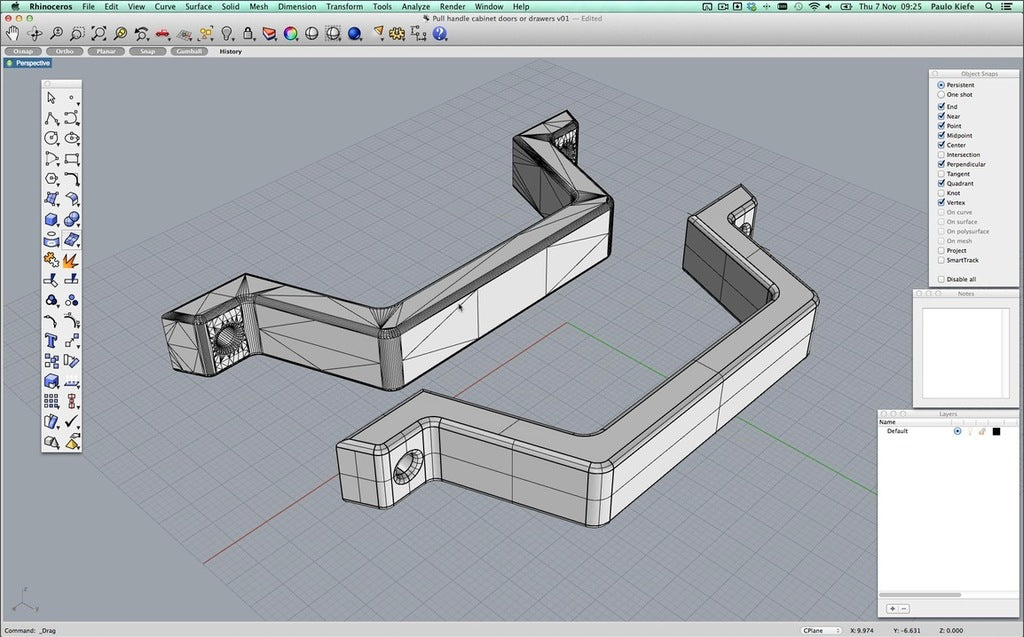Uncheck the End object snap

[x=941, y=106]
